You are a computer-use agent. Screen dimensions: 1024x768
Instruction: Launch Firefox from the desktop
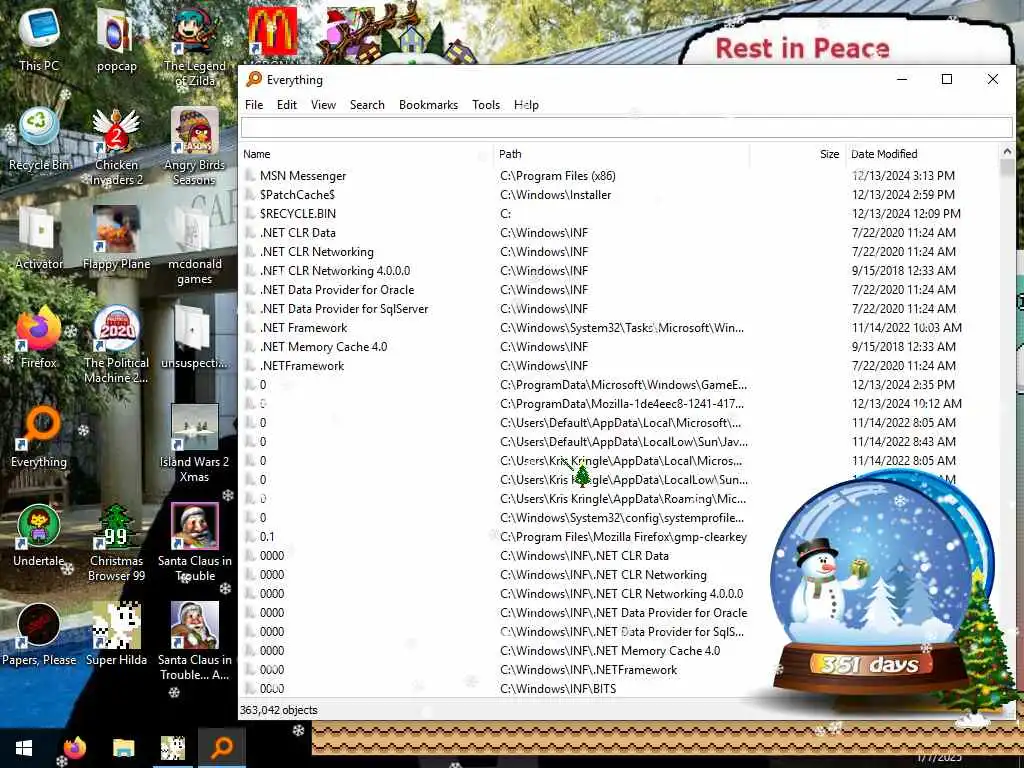pos(39,337)
